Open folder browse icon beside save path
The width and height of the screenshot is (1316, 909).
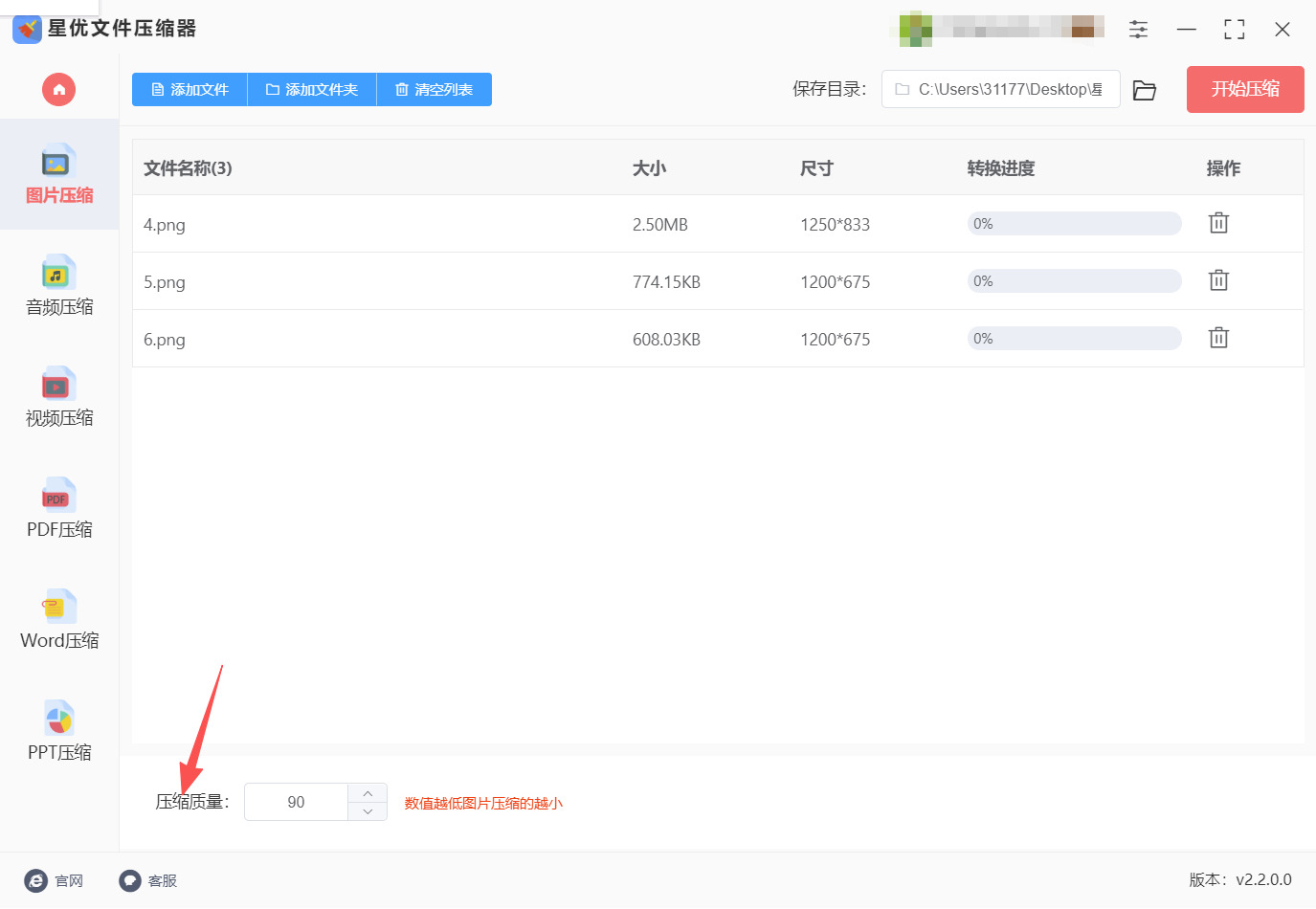click(x=1145, y=90)
